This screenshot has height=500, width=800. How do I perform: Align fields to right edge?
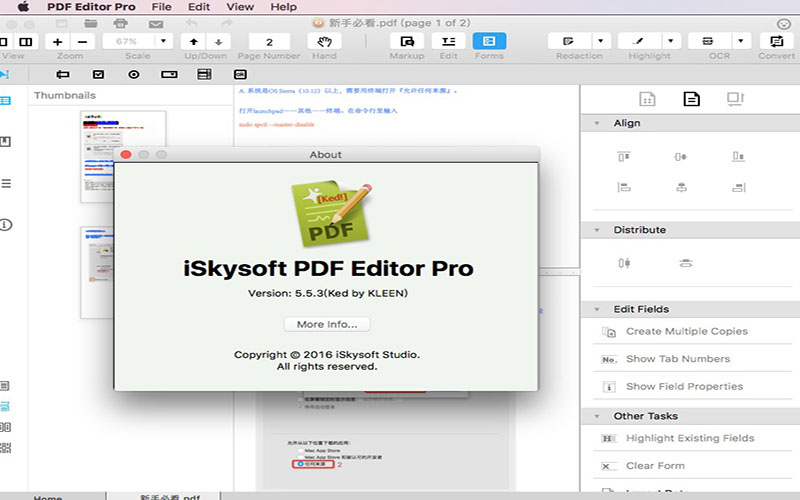(739, 187)
